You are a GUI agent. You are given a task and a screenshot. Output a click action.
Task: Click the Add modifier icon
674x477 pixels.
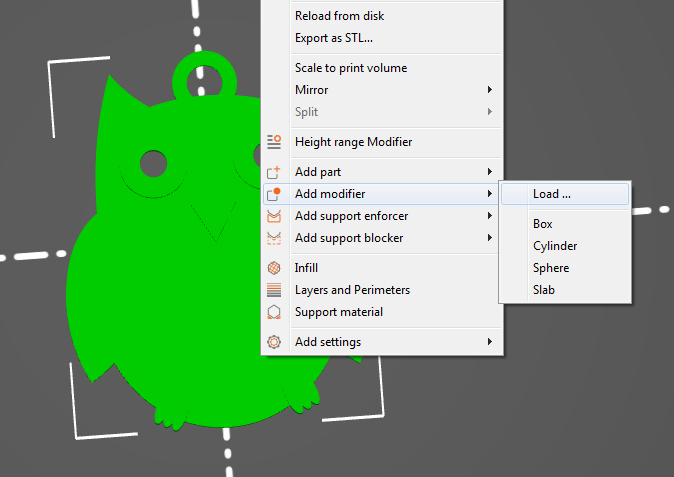pyautogui.click(x=274, y=194)
